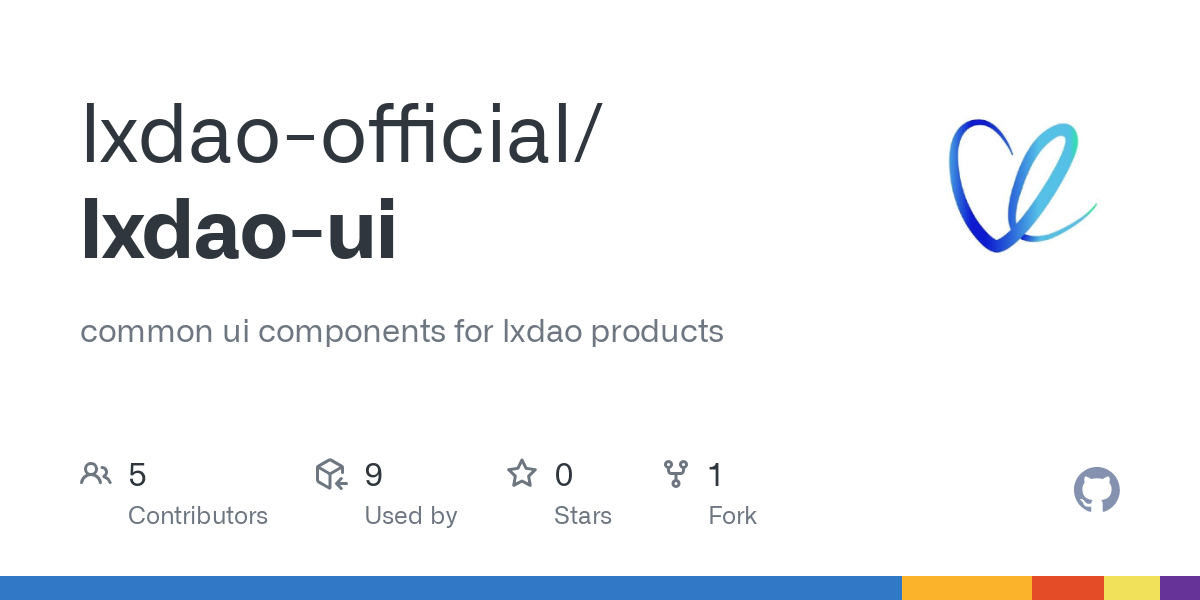Select the repository description text
This screenshot has width=1200, height=600.
click(x=402, y=331)
